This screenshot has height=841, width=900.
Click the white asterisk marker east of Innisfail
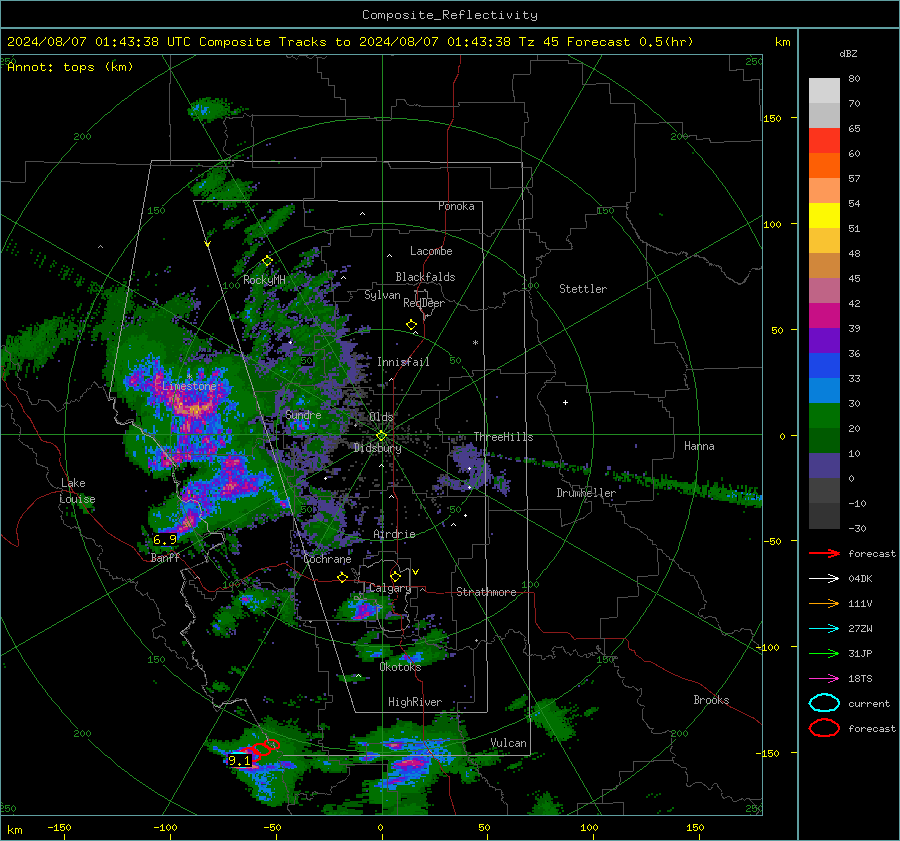tap(475, 343)
